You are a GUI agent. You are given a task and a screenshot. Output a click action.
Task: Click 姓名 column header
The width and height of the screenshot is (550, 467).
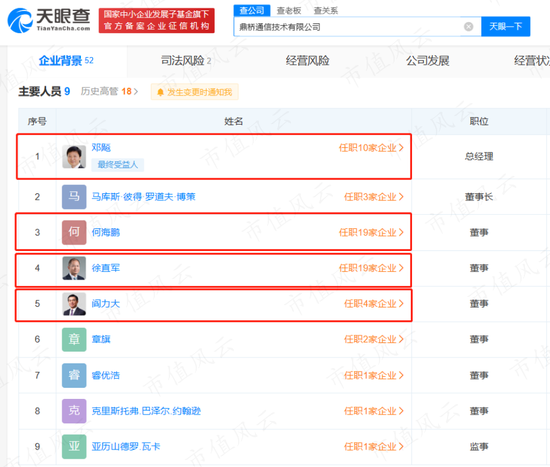pyautogui.click(x=234, y=121)
